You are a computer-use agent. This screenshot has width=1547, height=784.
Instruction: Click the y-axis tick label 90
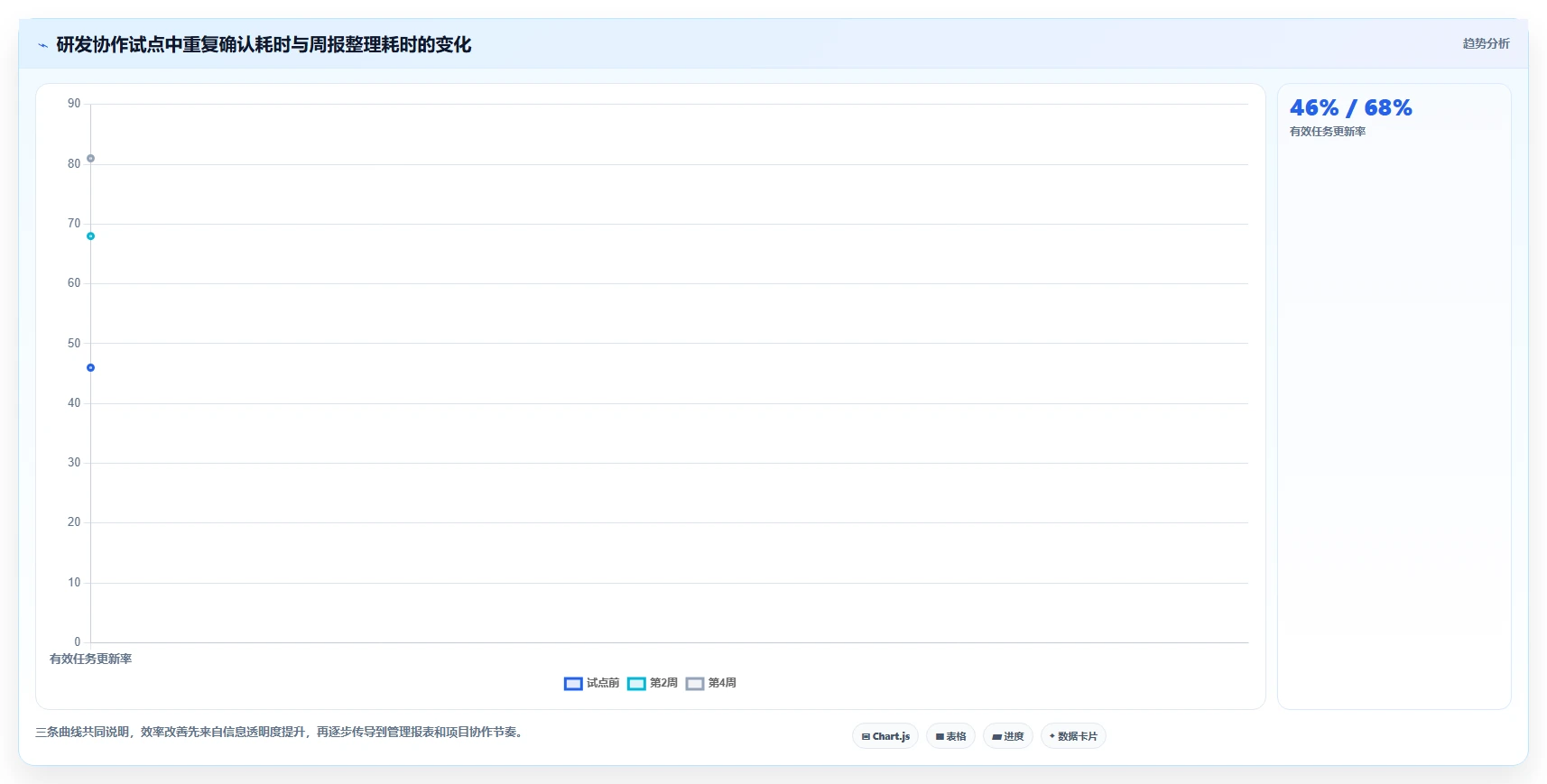[74, 104]
